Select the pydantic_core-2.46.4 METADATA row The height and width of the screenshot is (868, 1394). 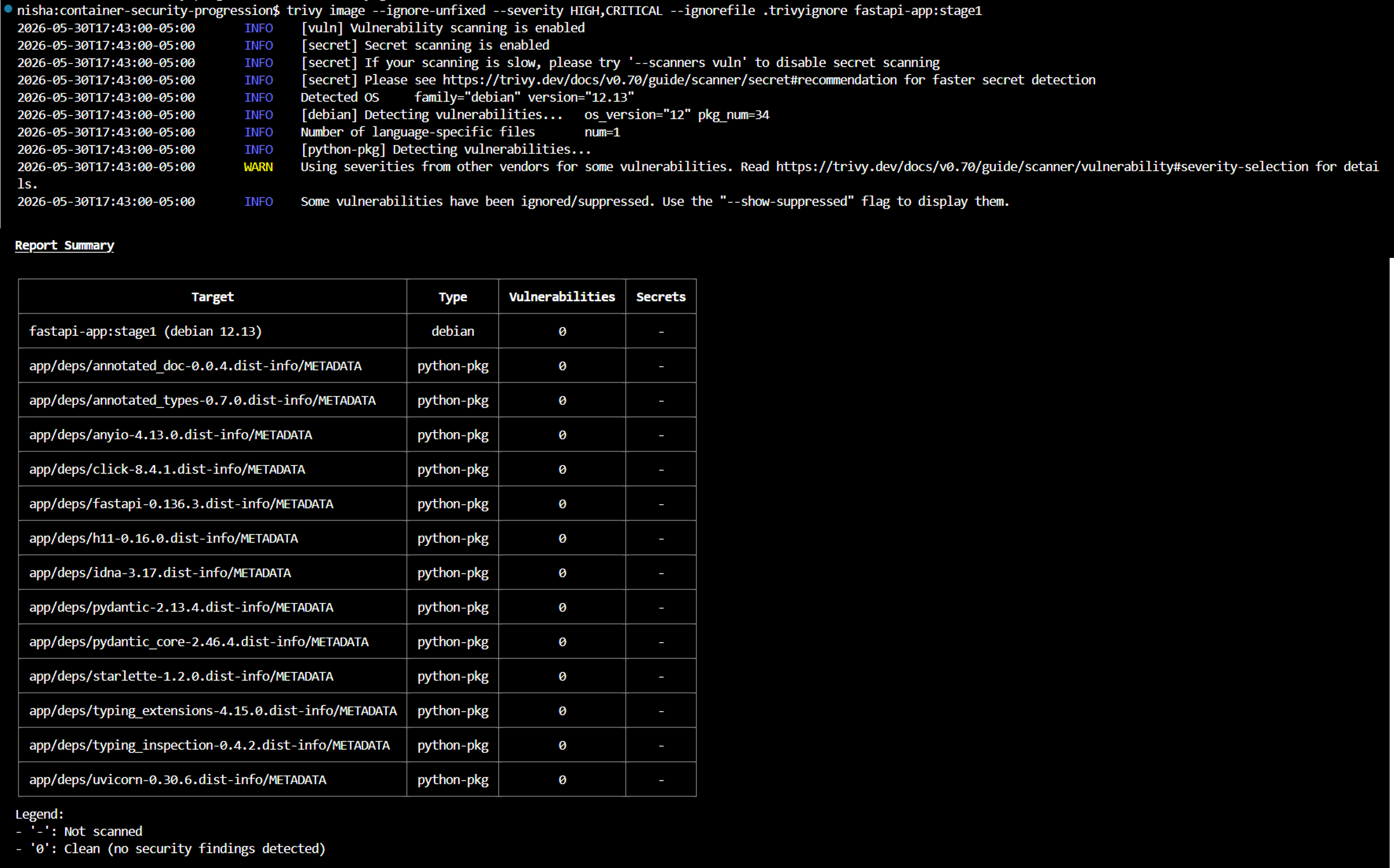point(357,641)
